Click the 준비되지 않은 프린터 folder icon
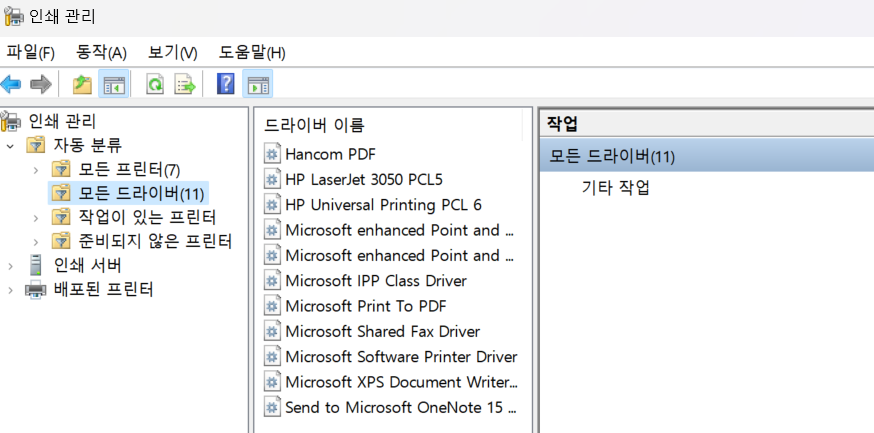The height and width of the screenshot is (433, 874). [x=61, y=241]
